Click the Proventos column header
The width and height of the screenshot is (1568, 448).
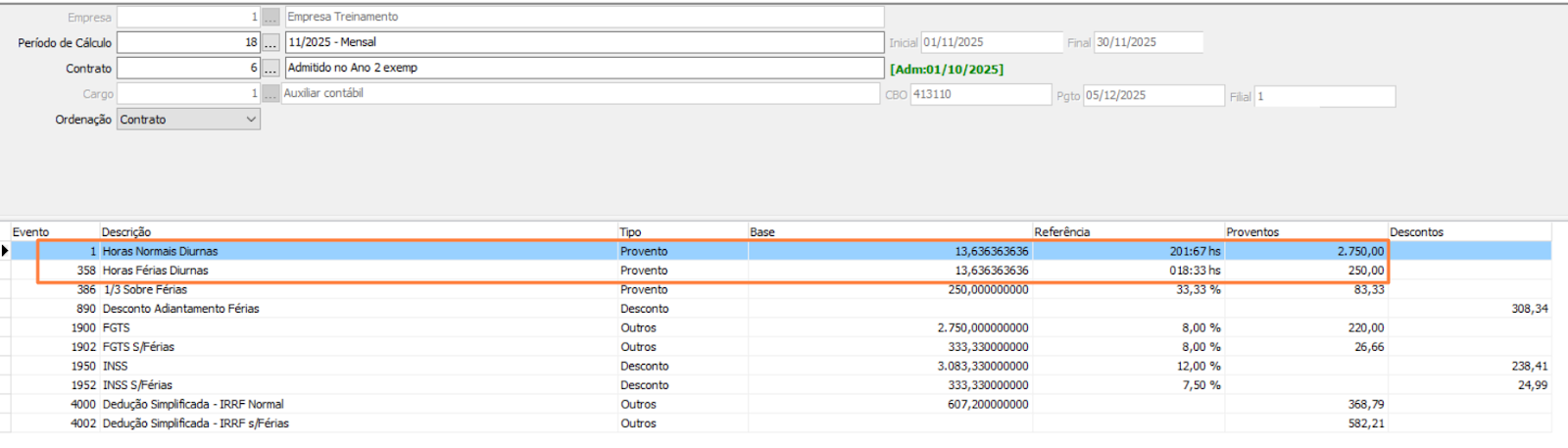(x=1252, y=232)
